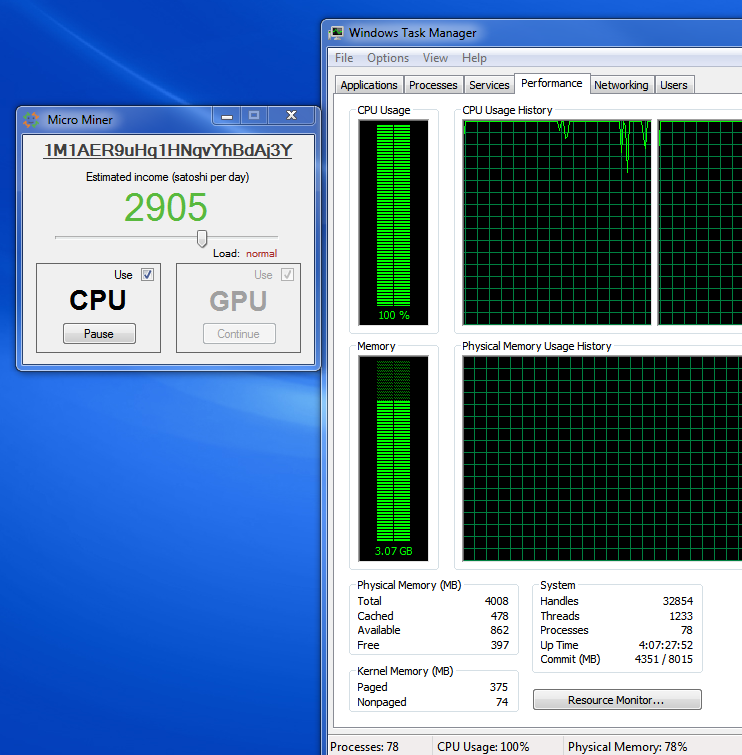The image size is (742, 755).
Task: Click the Continue button under GPU
Action: 239,334
